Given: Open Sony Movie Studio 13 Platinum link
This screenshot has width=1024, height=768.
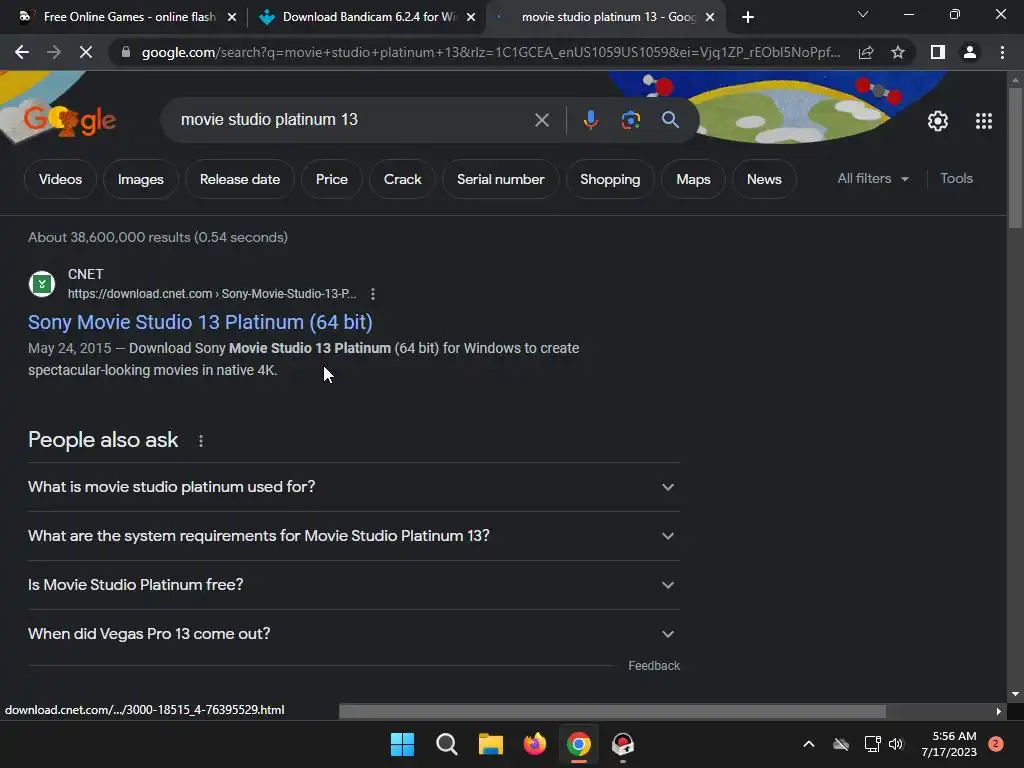Looking at the screenshot, I should pos(200,323).
